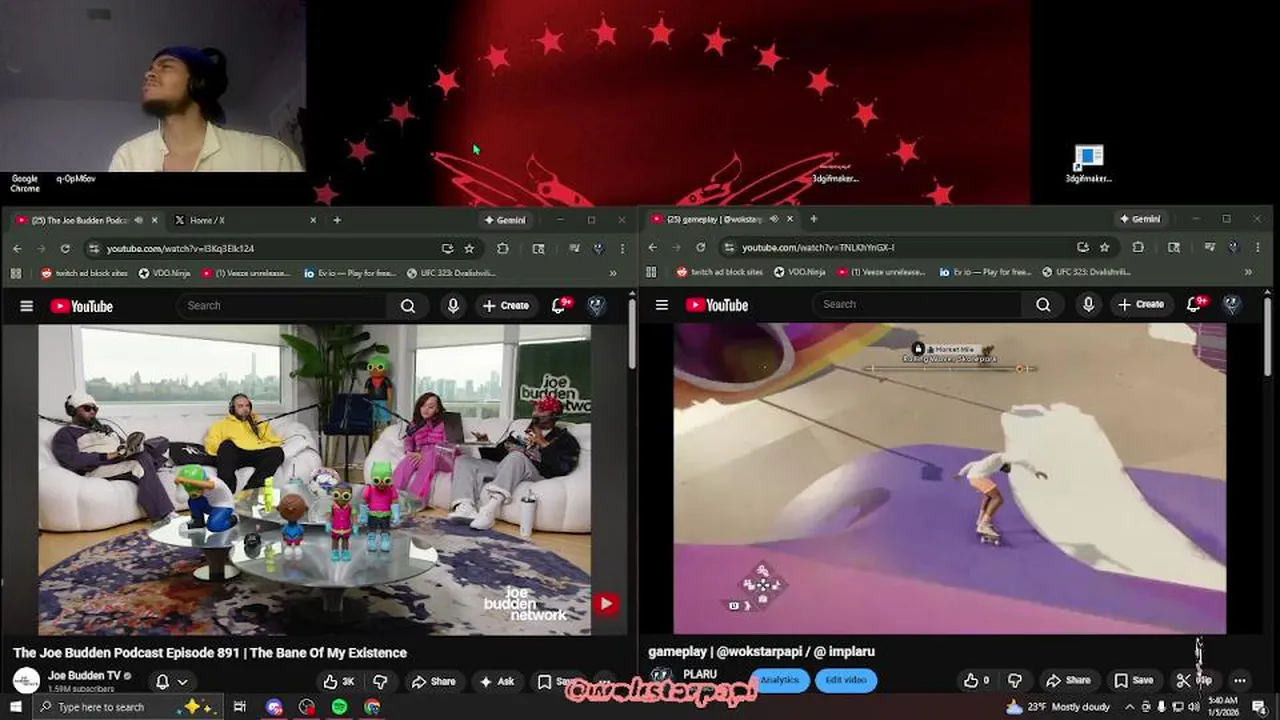1280x720 pixels.
Task: Select the gameplay tab in right Chrome
Action: pos(721,219)
